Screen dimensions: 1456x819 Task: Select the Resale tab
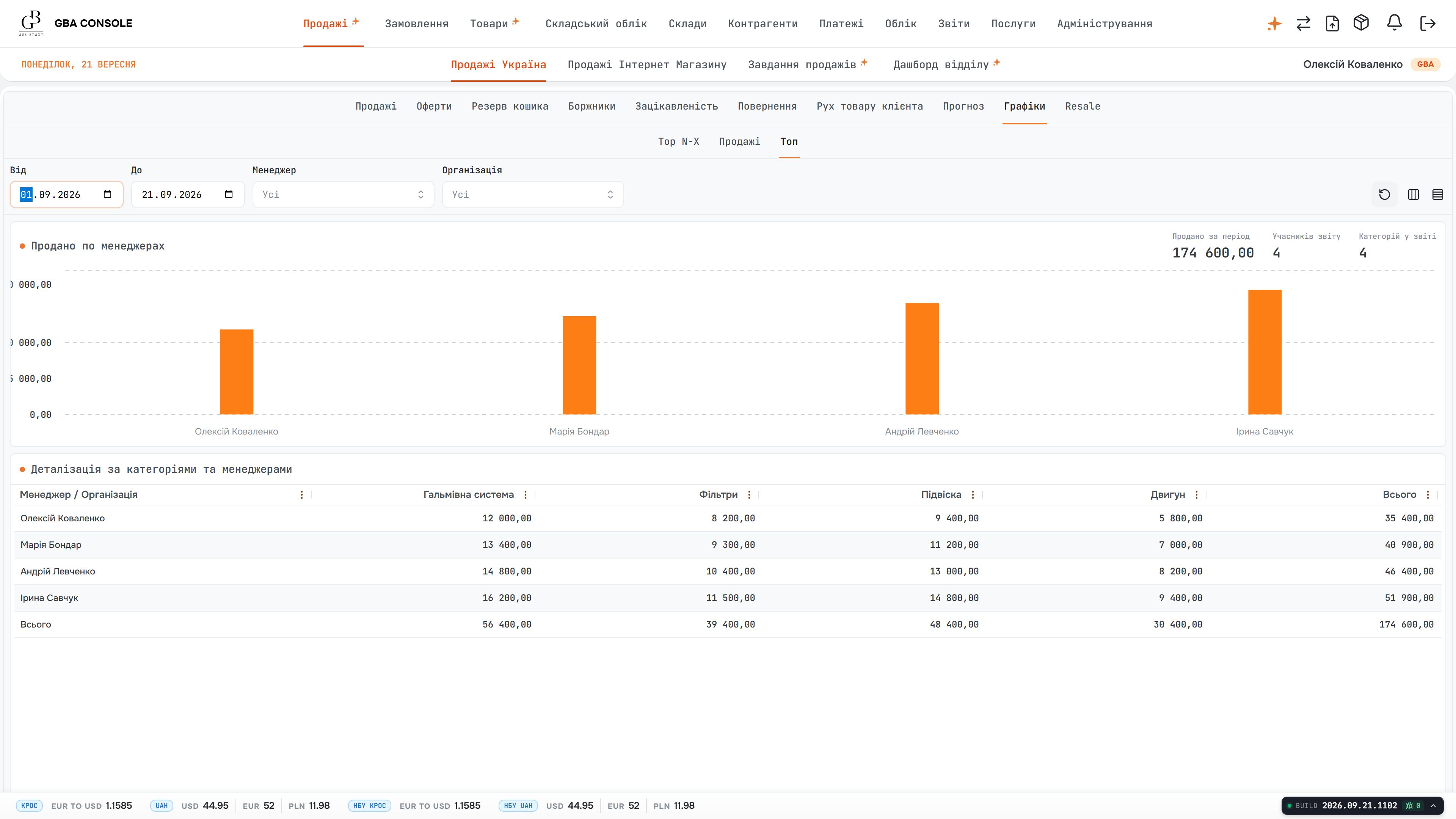click(x=1083, y=106)
